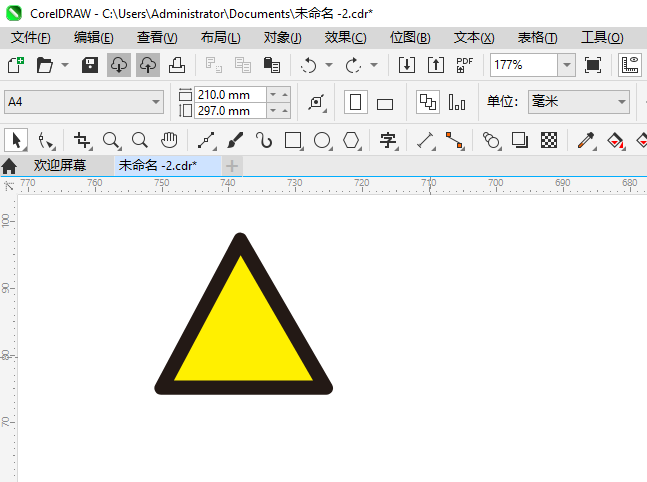Click the Cut icon
The width and height of the screenshot is (647, 482).
[x=214, y=65]
